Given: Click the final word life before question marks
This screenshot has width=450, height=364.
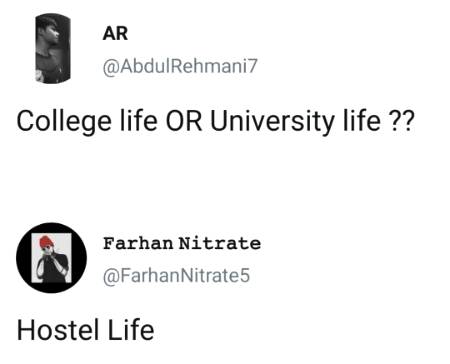Looking at the screenshot, I should coord(362,120).
